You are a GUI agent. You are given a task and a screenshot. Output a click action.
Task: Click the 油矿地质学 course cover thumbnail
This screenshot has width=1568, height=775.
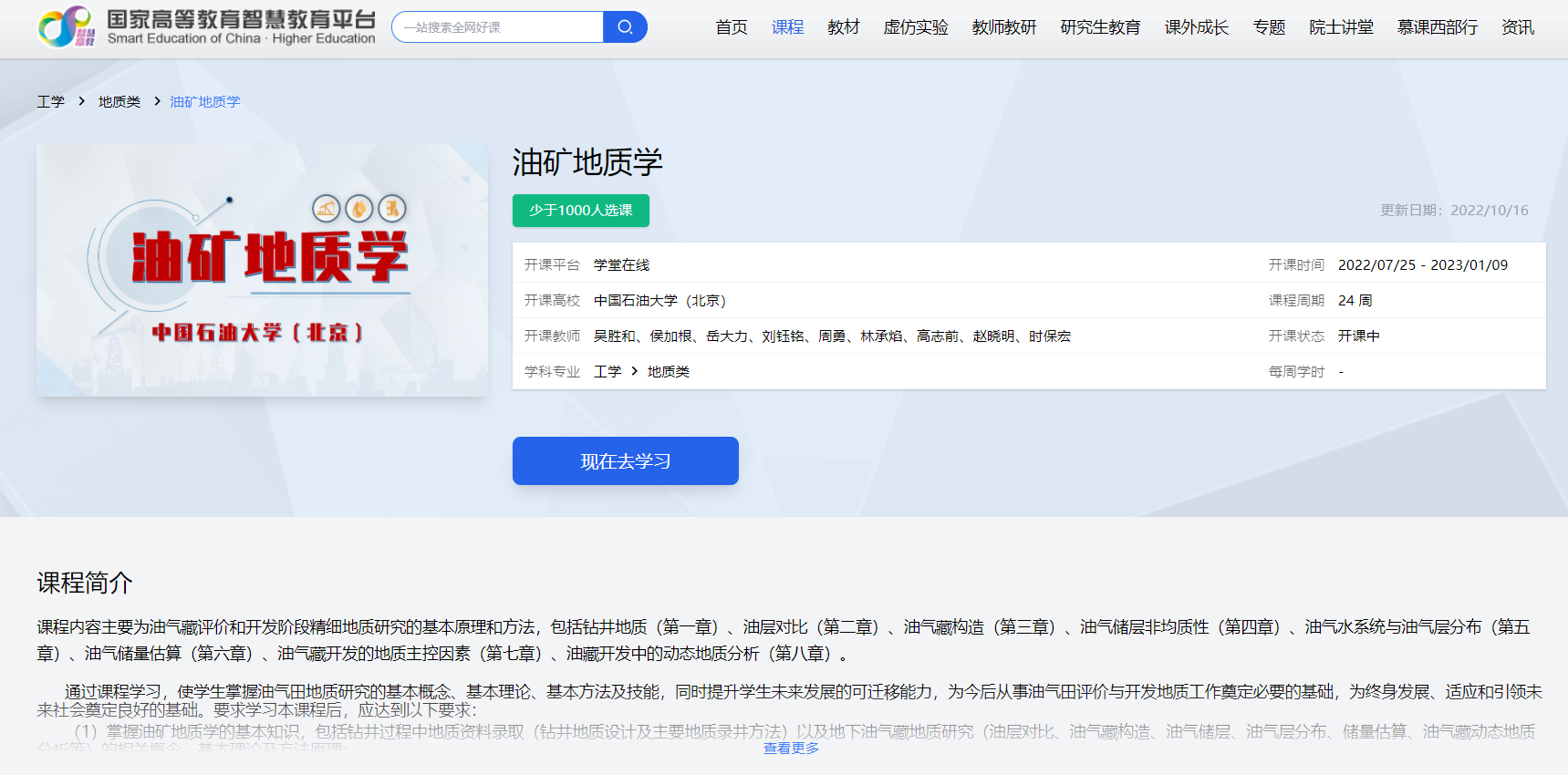262,269
